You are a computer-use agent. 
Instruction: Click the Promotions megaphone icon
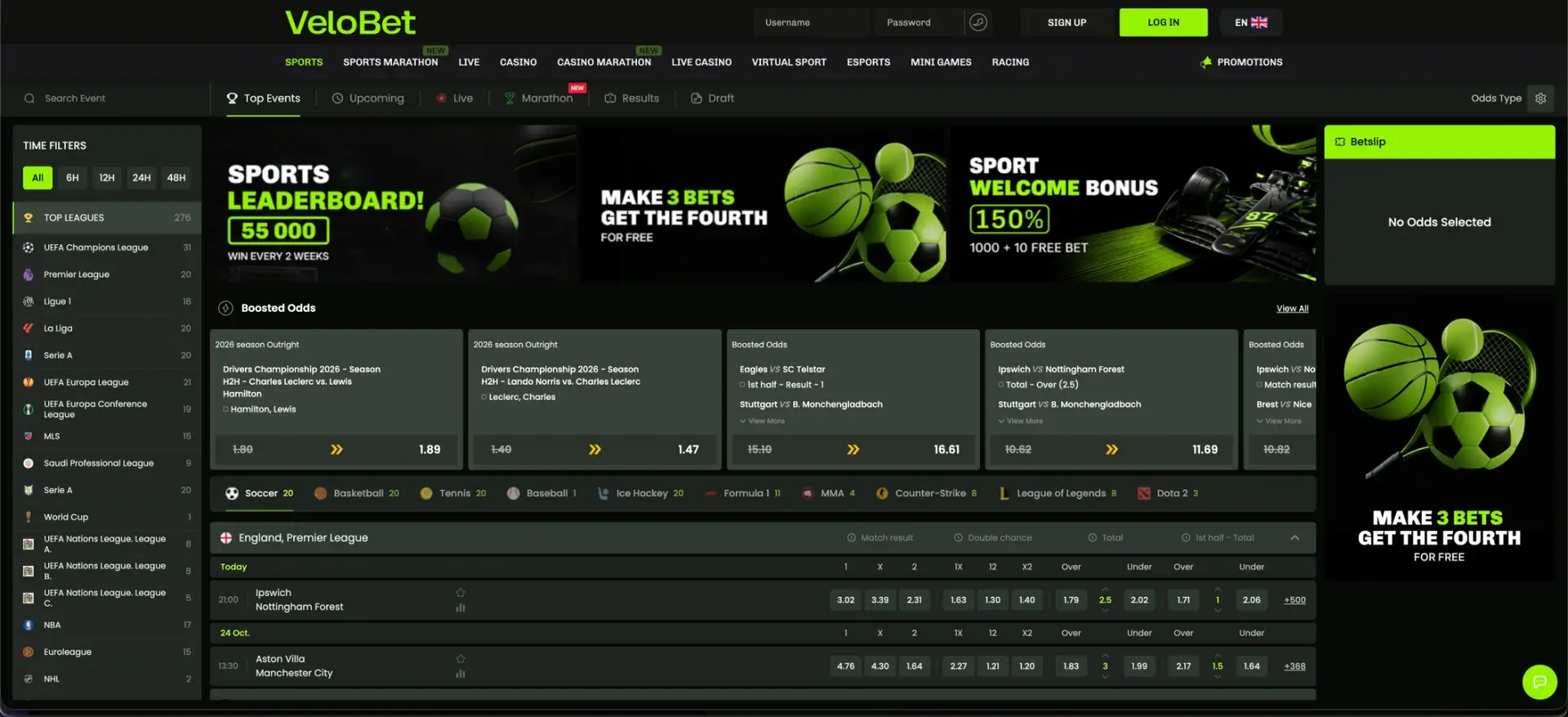tap(1205, 62)
